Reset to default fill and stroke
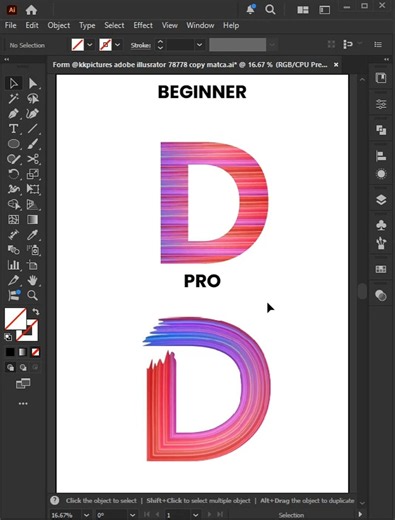This screenshot has height=520, width=395. (8, 337)
